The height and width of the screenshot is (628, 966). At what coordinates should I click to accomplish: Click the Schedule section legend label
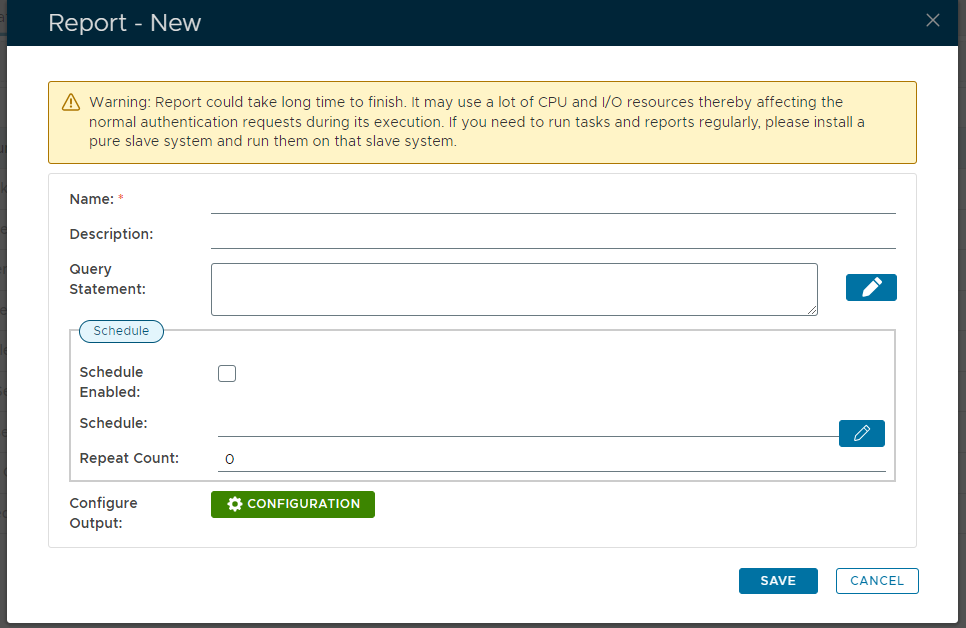click(121, 331)
